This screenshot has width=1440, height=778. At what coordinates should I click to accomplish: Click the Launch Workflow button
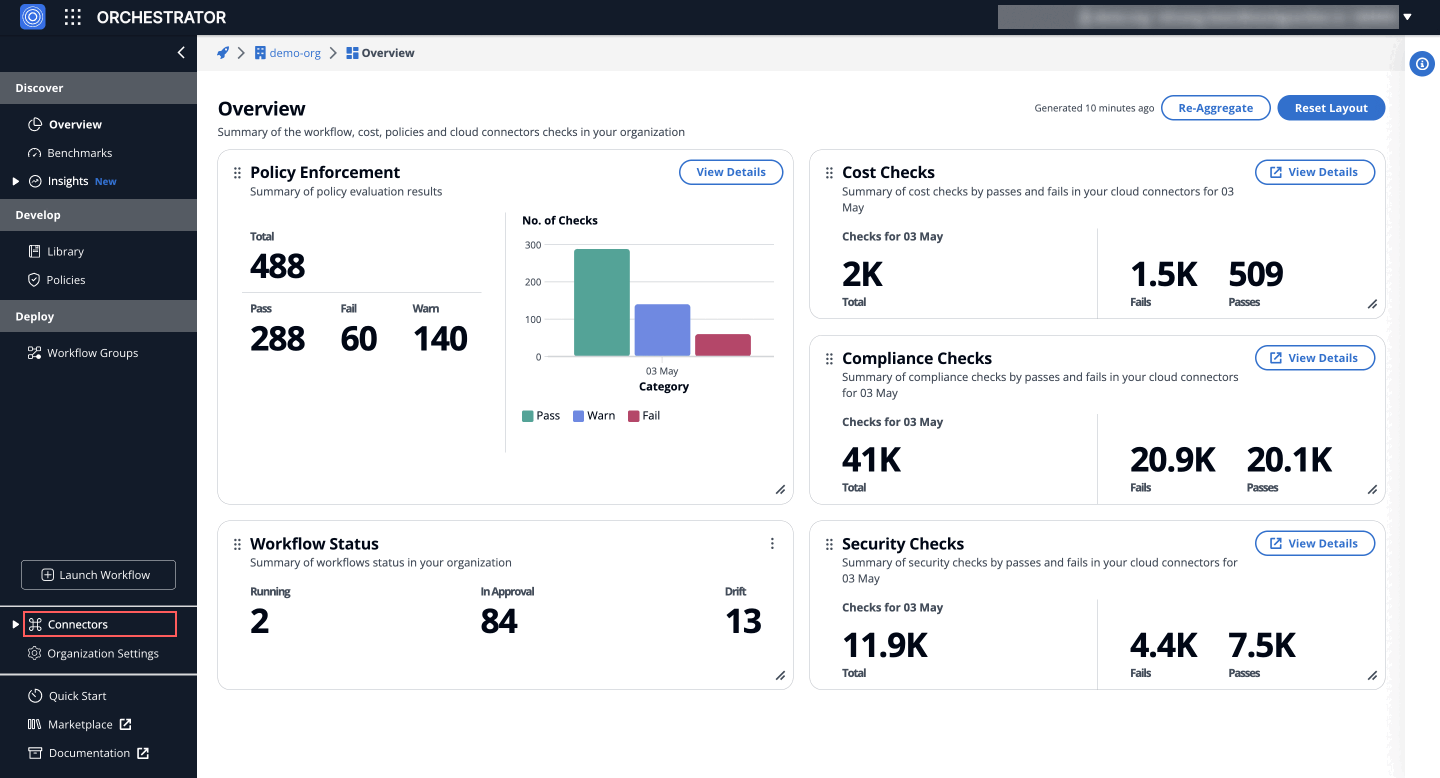point(98,575)
